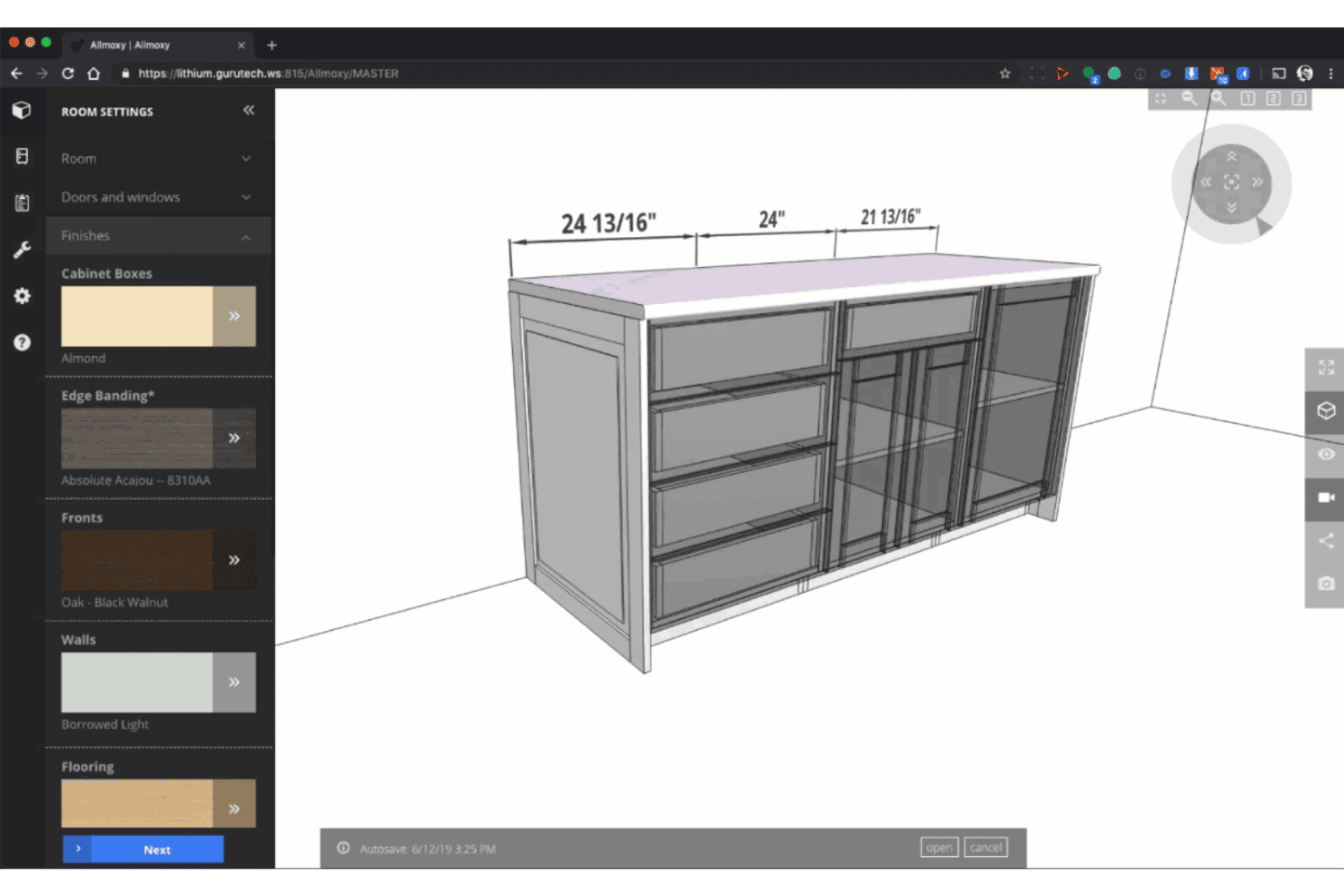Expand the Room section
Viewport: 1344px width, 896px height.
158,158
